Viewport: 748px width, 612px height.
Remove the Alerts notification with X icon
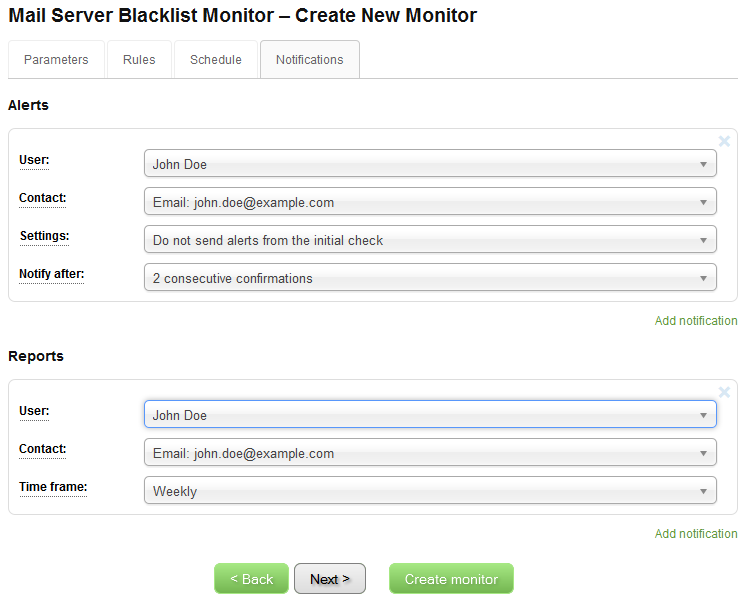pos(725,142)
